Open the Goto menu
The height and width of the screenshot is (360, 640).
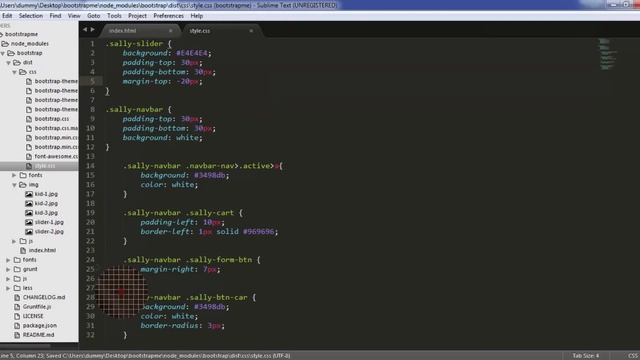[93, 16]
